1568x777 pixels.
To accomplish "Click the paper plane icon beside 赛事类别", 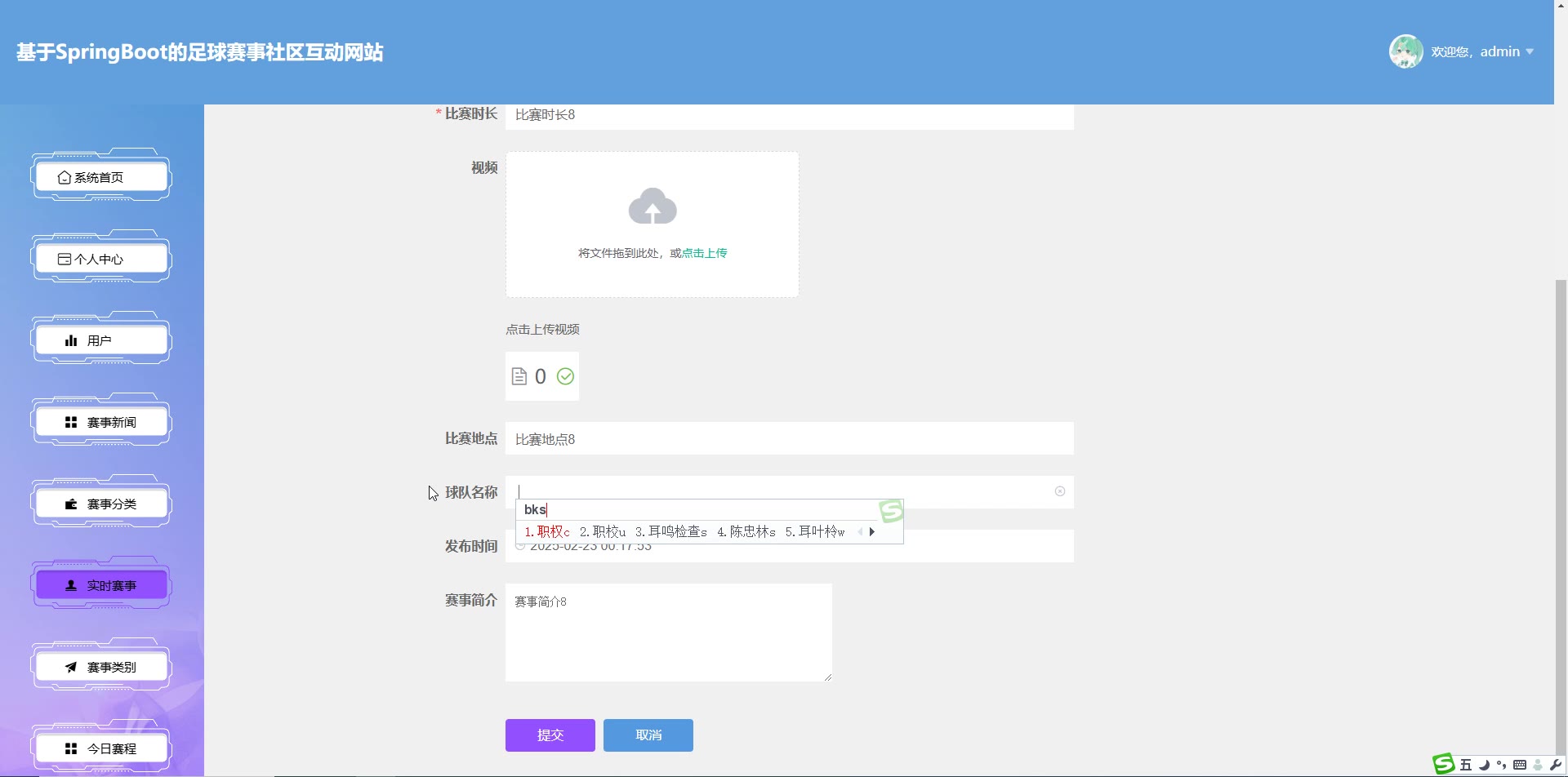I will [x=71, y=667].
